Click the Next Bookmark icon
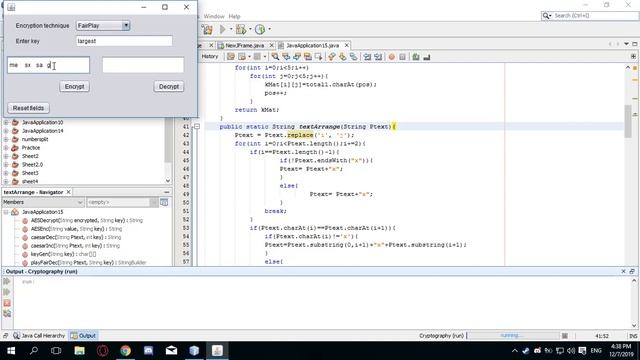The width and height of the screenshot is (640, 360). tap(342, 57)
